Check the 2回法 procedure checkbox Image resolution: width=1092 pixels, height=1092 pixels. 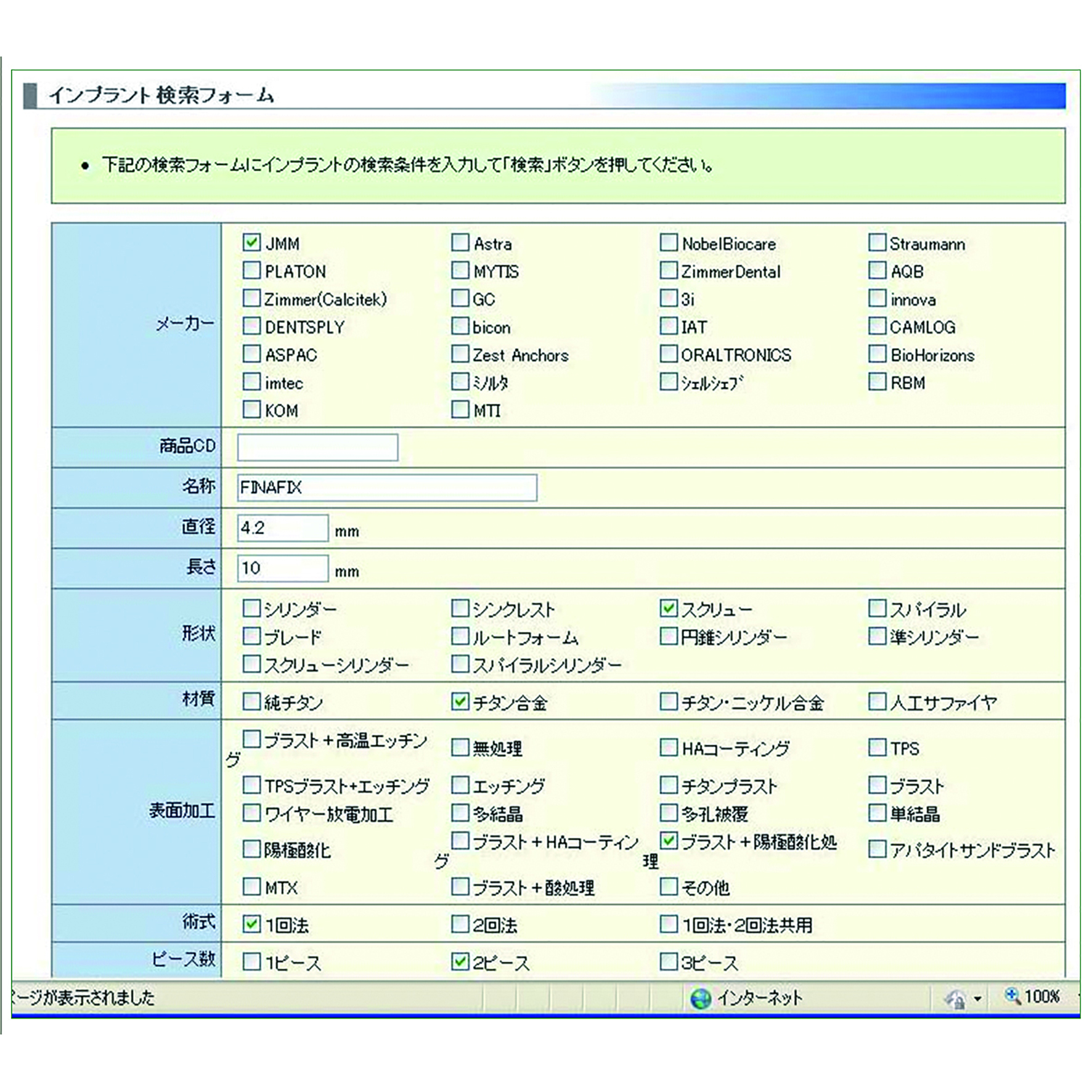coord(460,924)
